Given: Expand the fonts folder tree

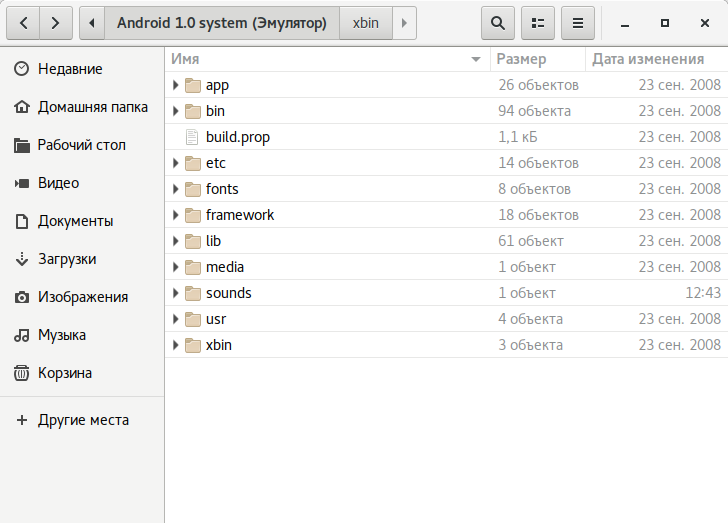Looking at the screenshot, I should [176, 189].
